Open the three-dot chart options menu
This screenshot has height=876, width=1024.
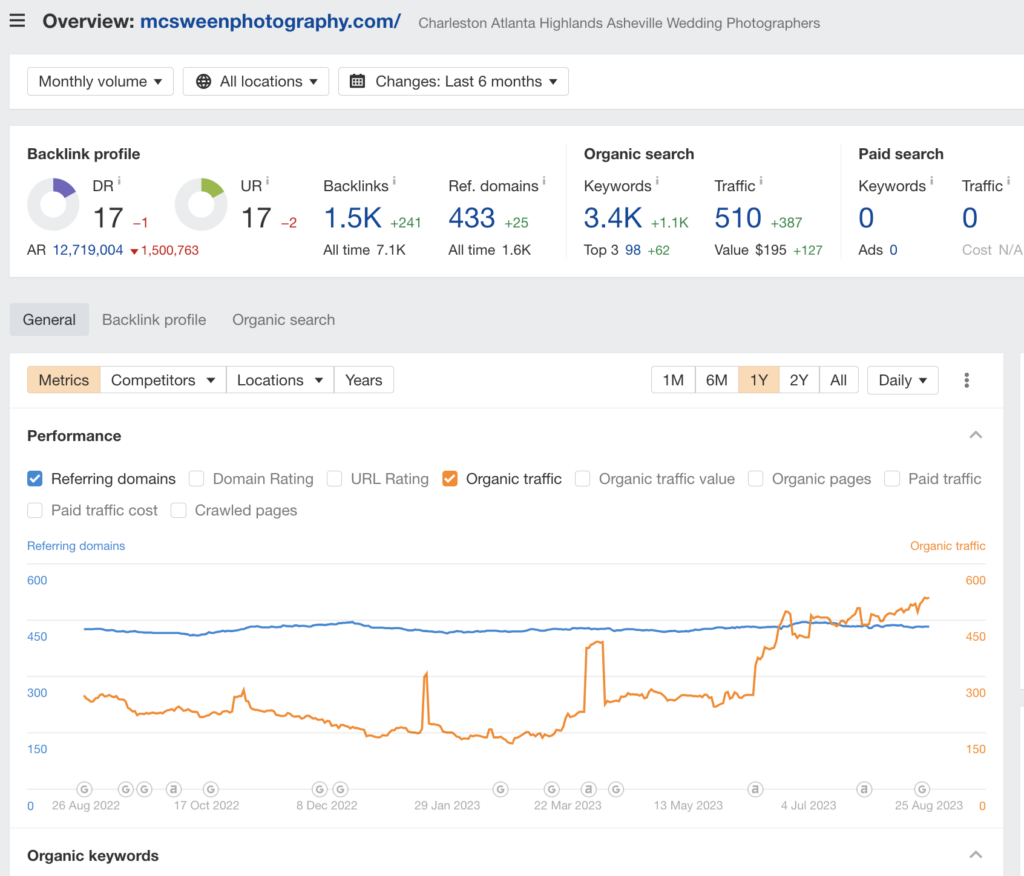[x=967, y=380]
